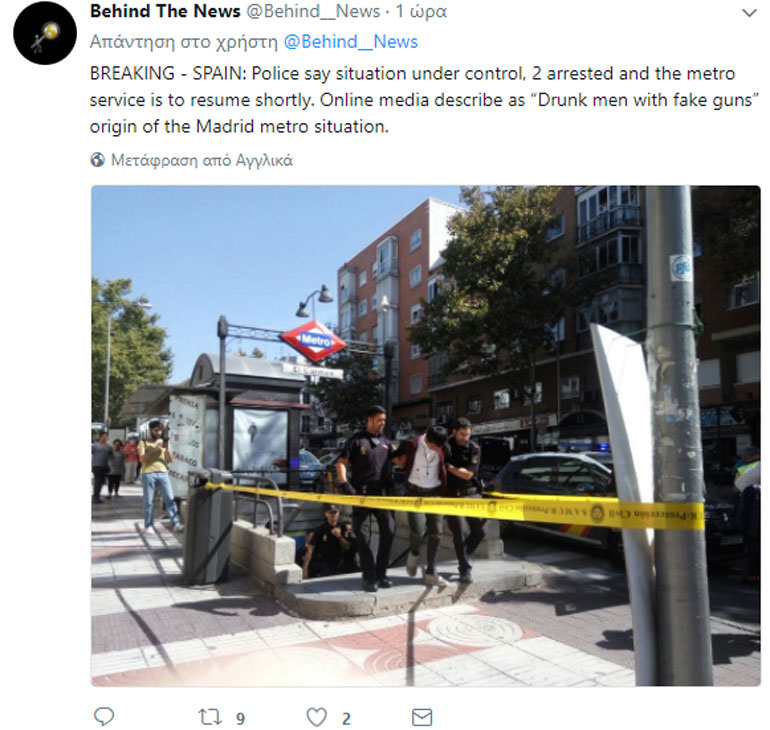
Task: Click the yellow police tape in photo
Action: (x=454, y=506)
